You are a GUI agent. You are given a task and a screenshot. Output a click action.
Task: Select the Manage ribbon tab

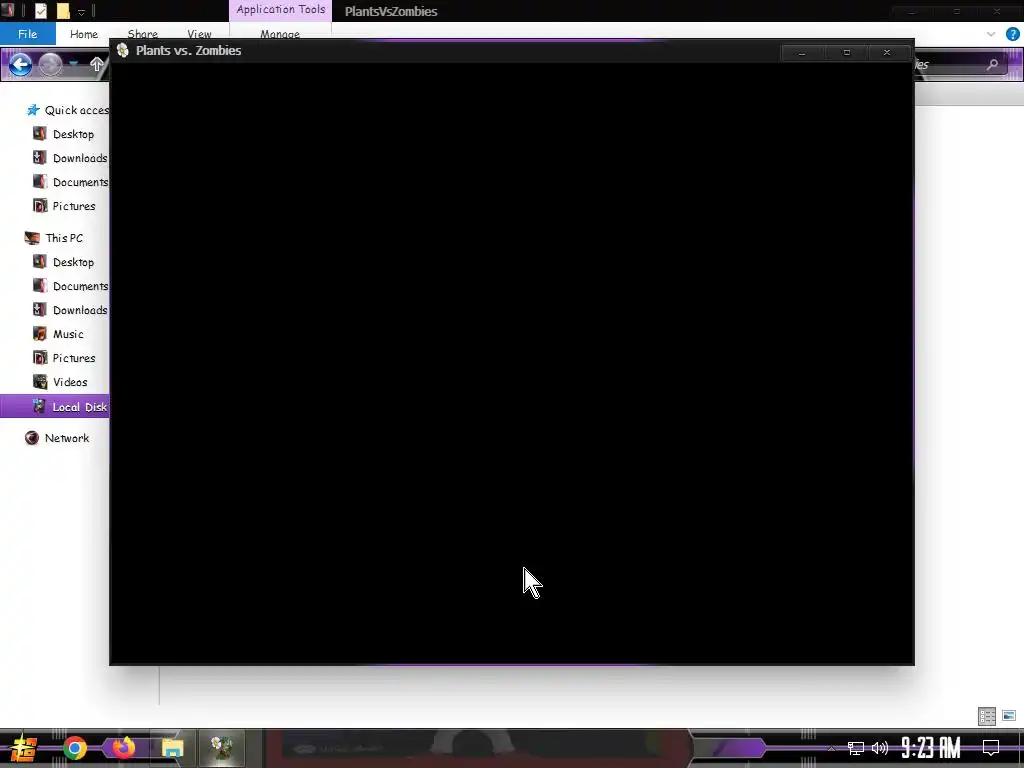[x=280, y=34]
